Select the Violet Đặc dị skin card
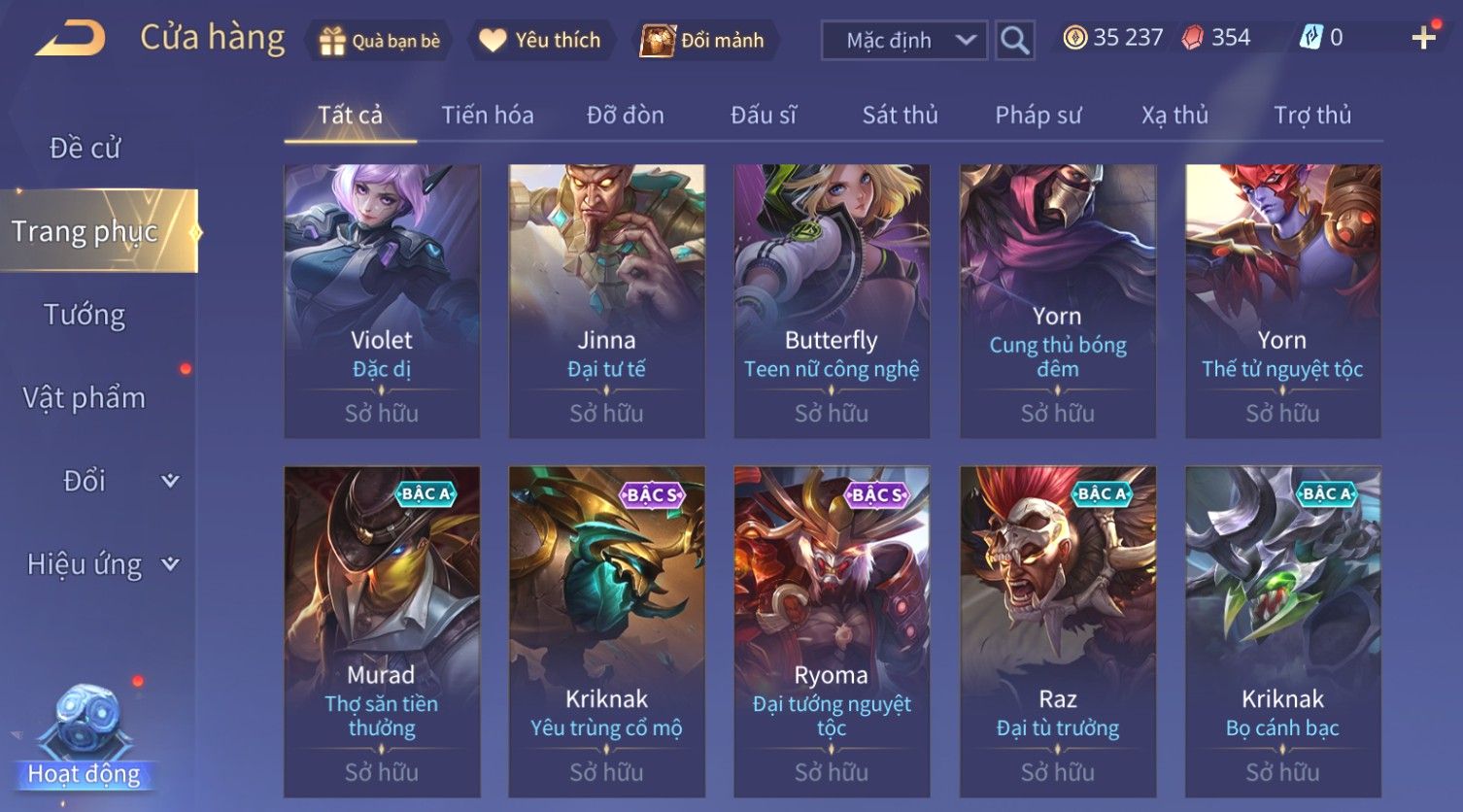1463x812 pixels. (382, 301)
